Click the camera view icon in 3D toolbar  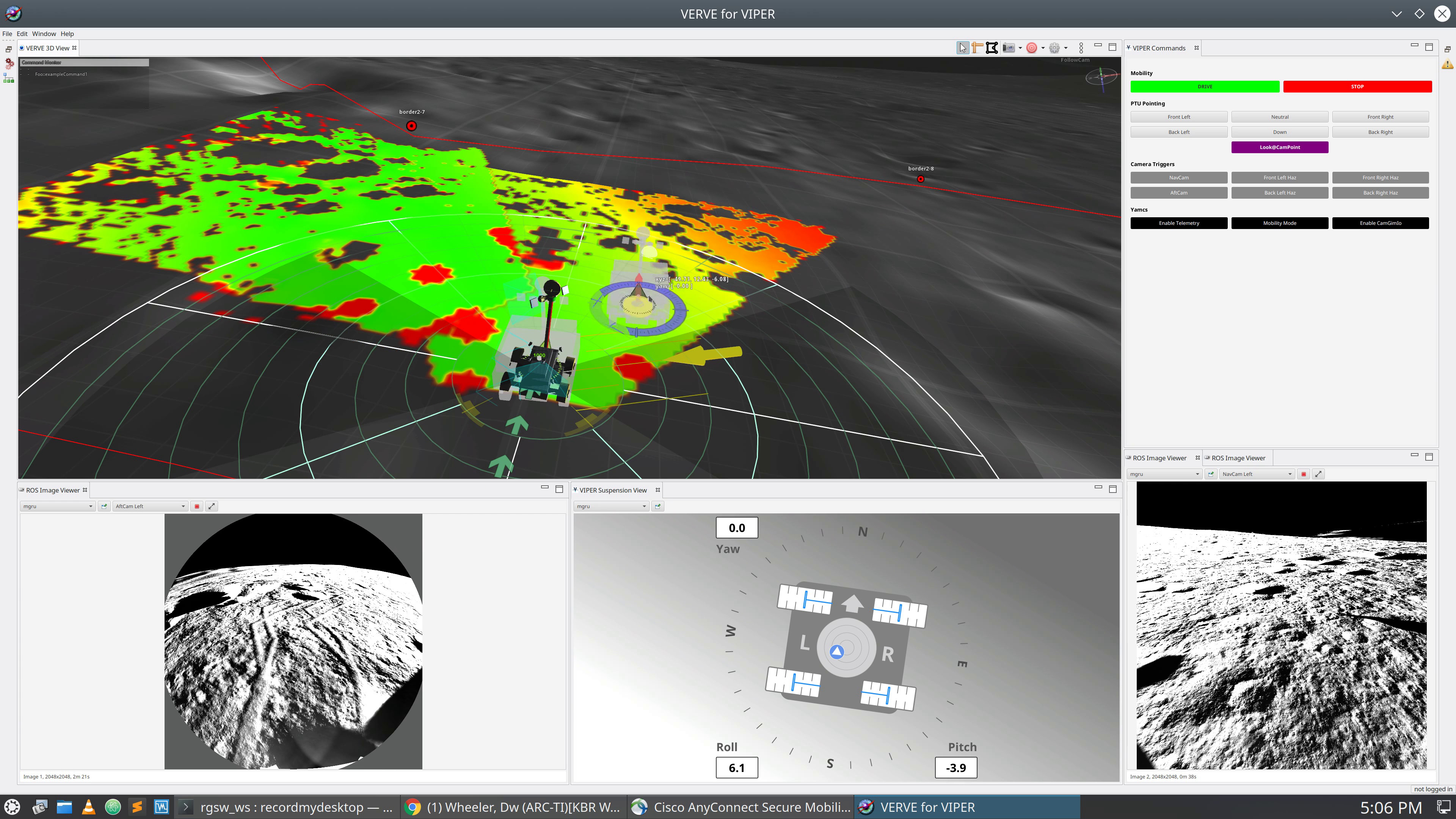coord(1008,48)
